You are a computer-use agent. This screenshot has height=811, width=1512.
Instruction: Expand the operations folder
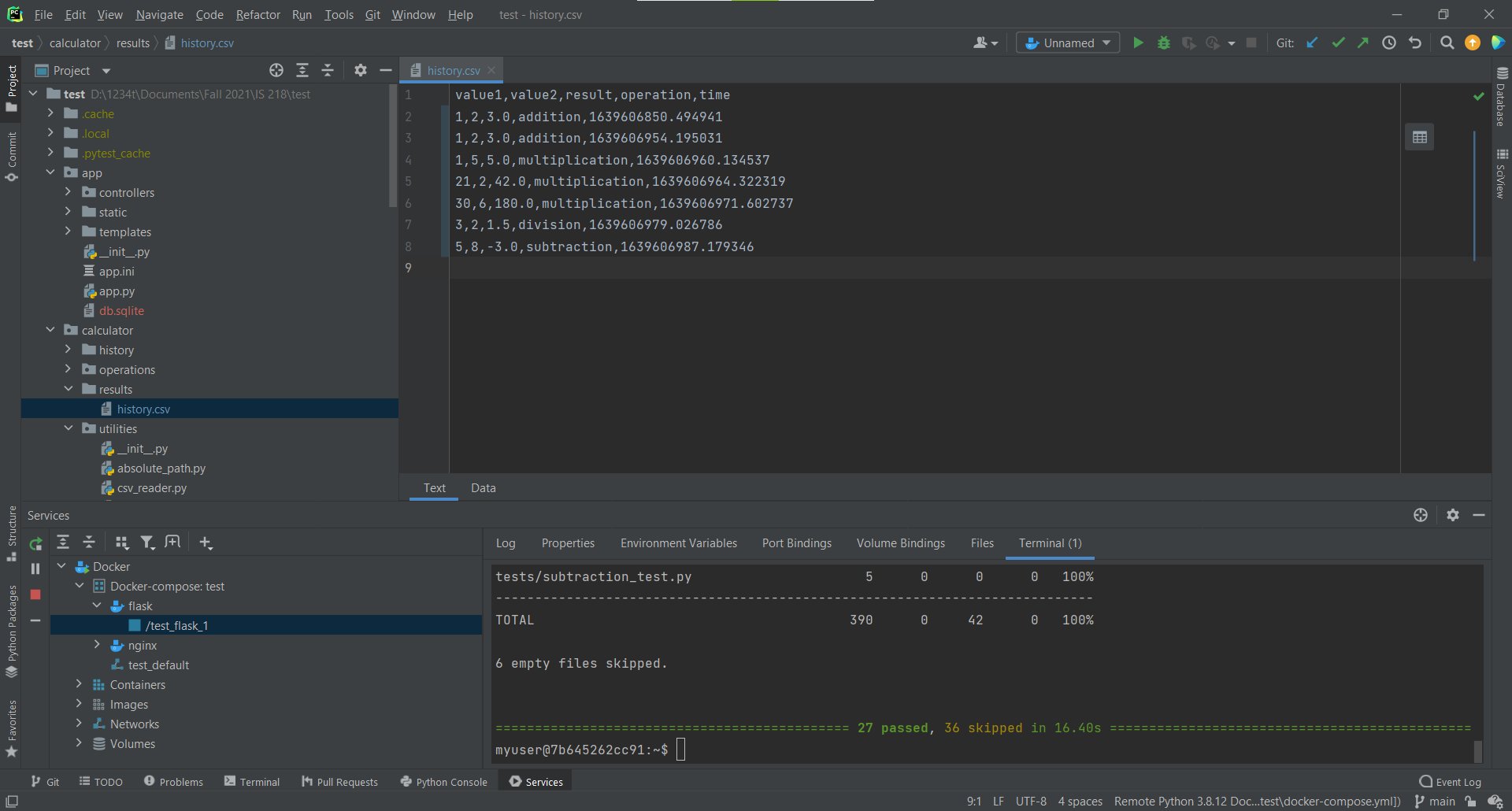(x=68, y=369)
